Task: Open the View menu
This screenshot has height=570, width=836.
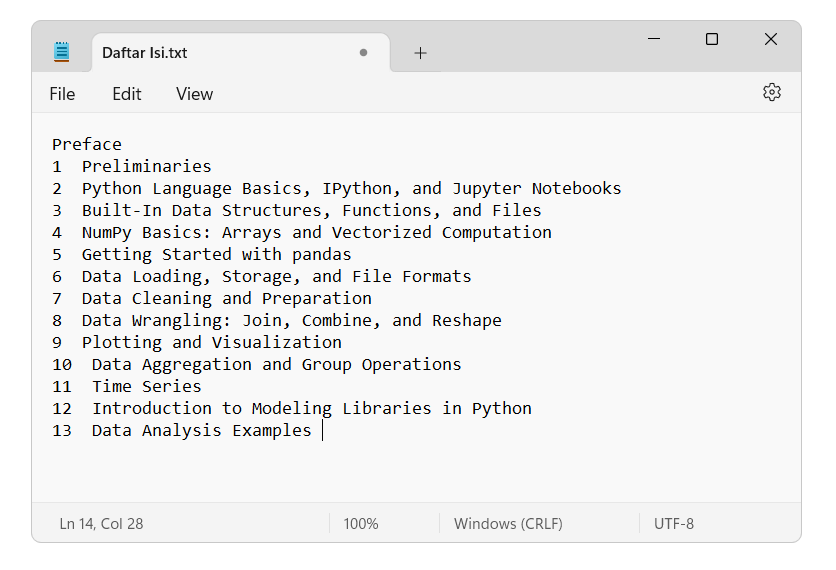Action: point(195,94)
